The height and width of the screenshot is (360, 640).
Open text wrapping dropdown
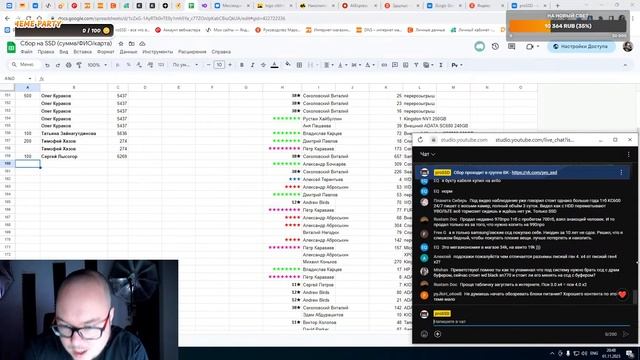coord(356,65)
